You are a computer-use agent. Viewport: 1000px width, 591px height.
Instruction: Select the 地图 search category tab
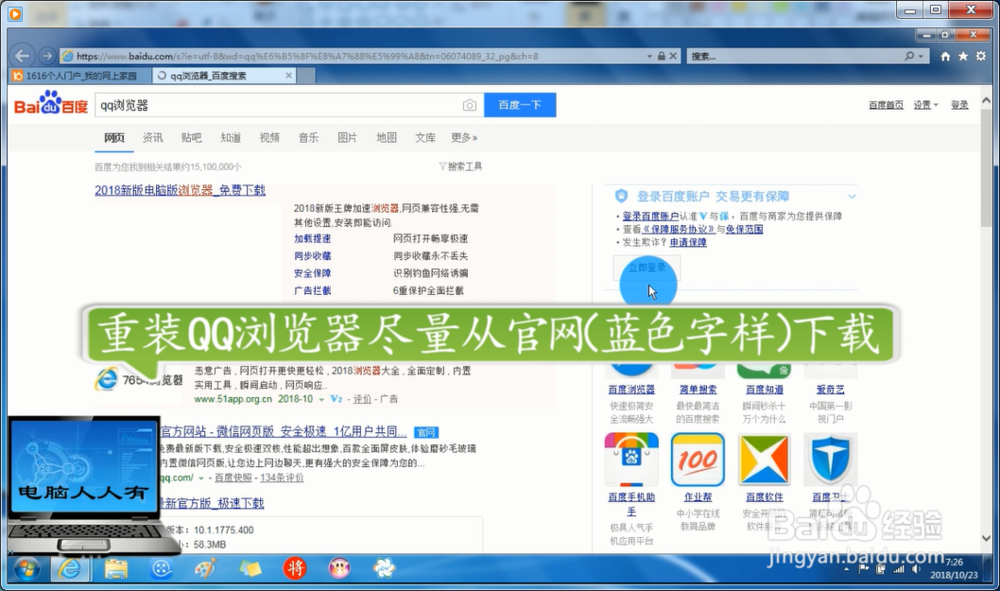[x=386, y=138]
